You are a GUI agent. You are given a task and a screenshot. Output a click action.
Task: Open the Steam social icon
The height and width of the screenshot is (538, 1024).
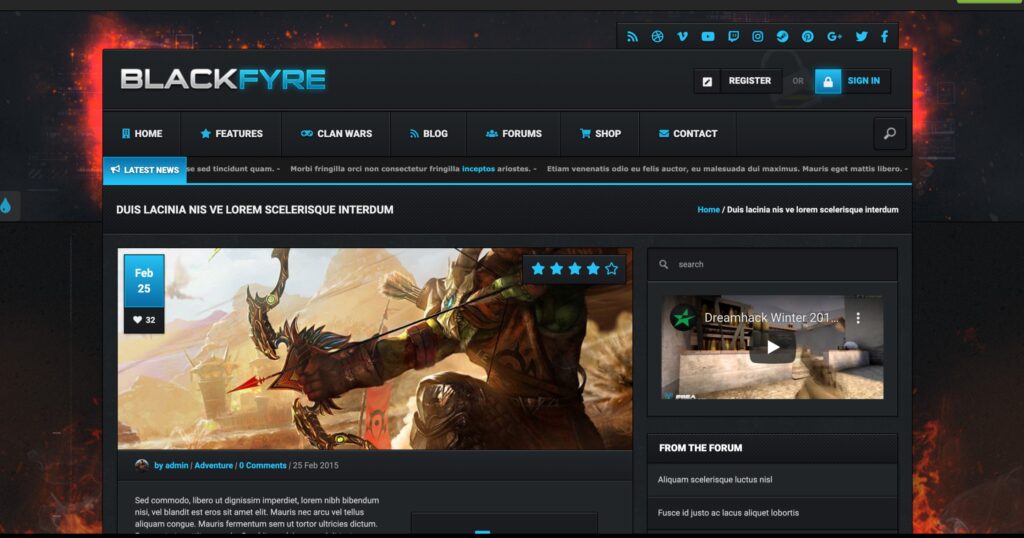[782, 37]
